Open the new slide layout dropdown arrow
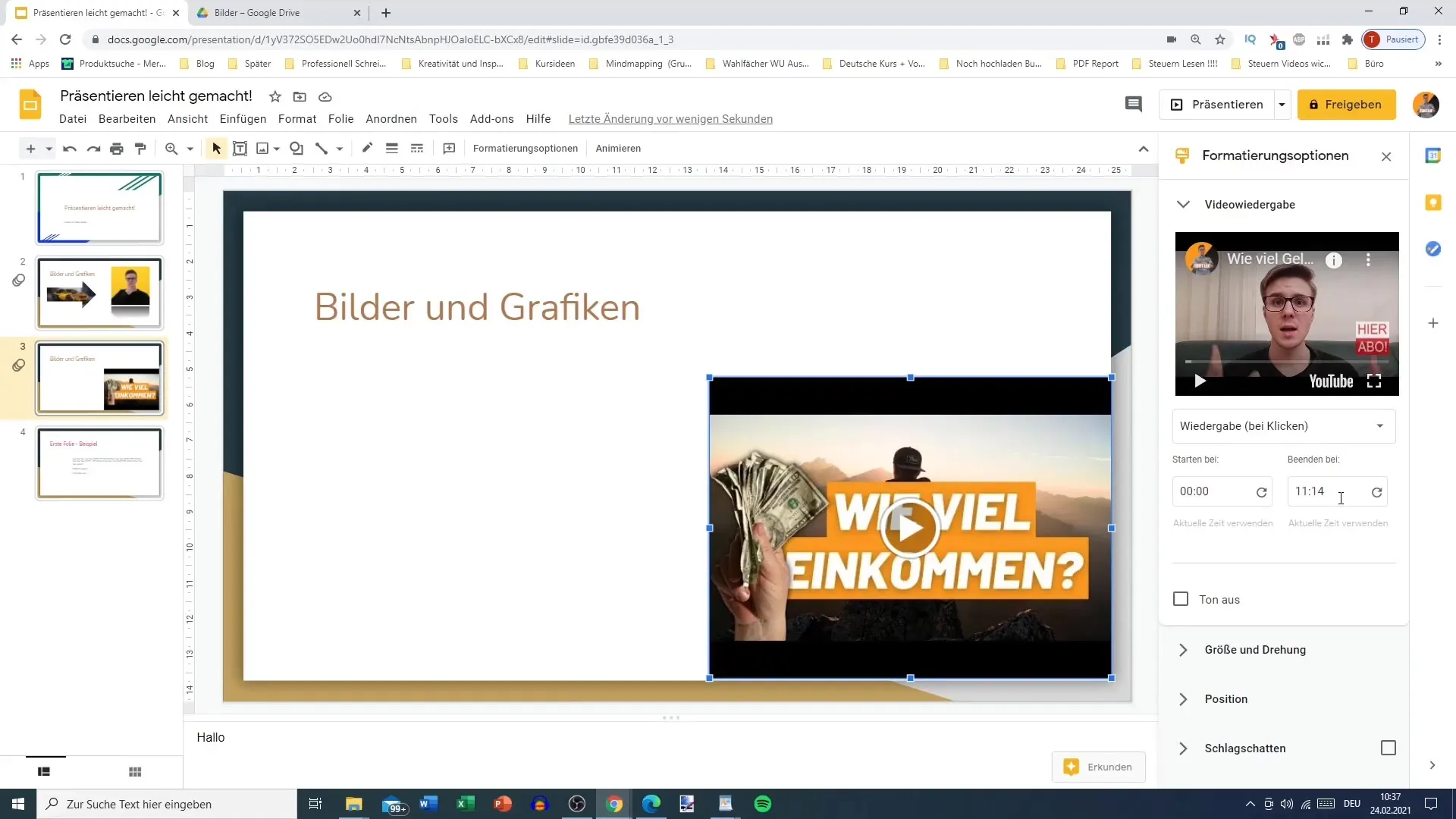 pos(49,149)
